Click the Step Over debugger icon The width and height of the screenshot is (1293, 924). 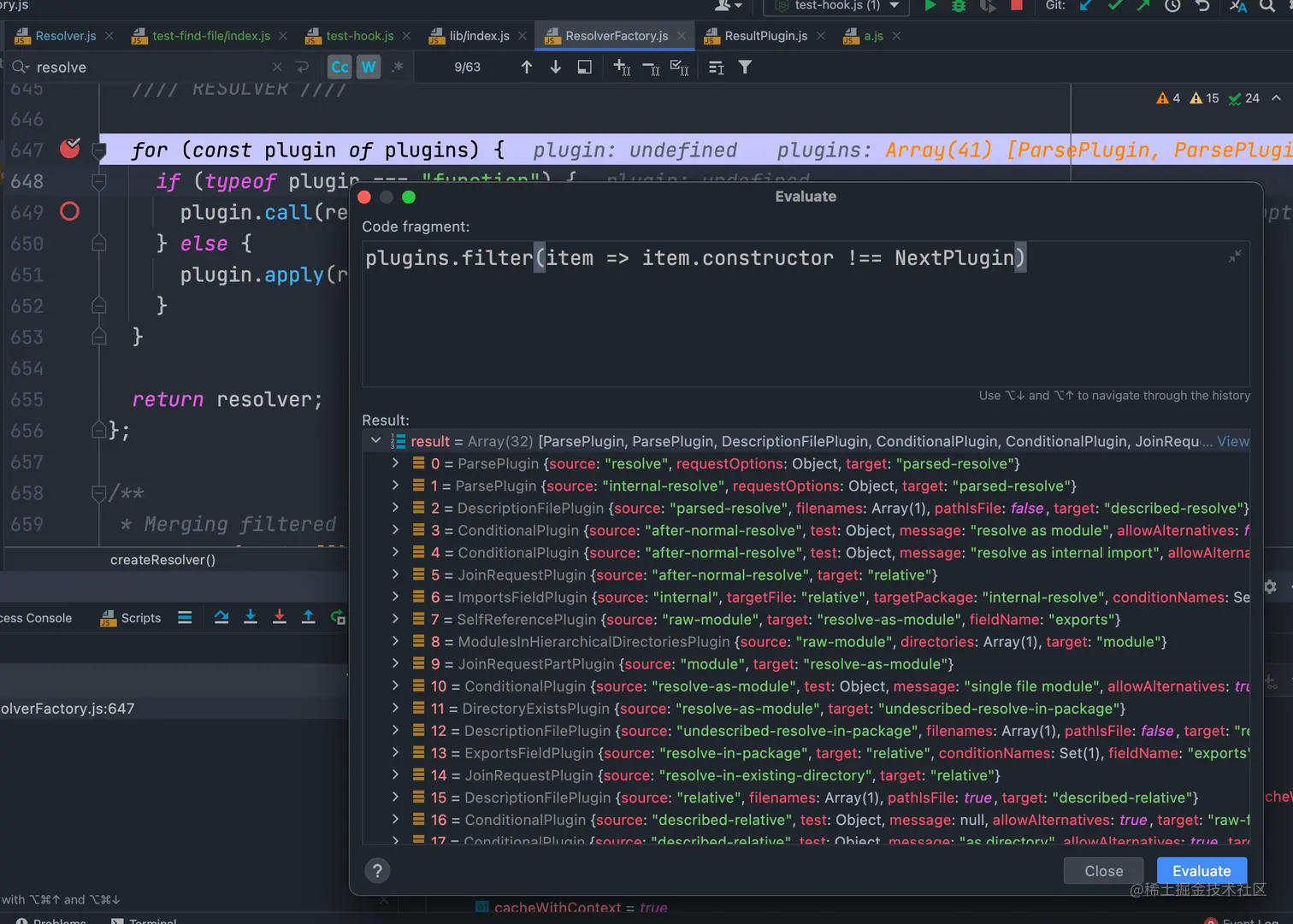[221, 617]
